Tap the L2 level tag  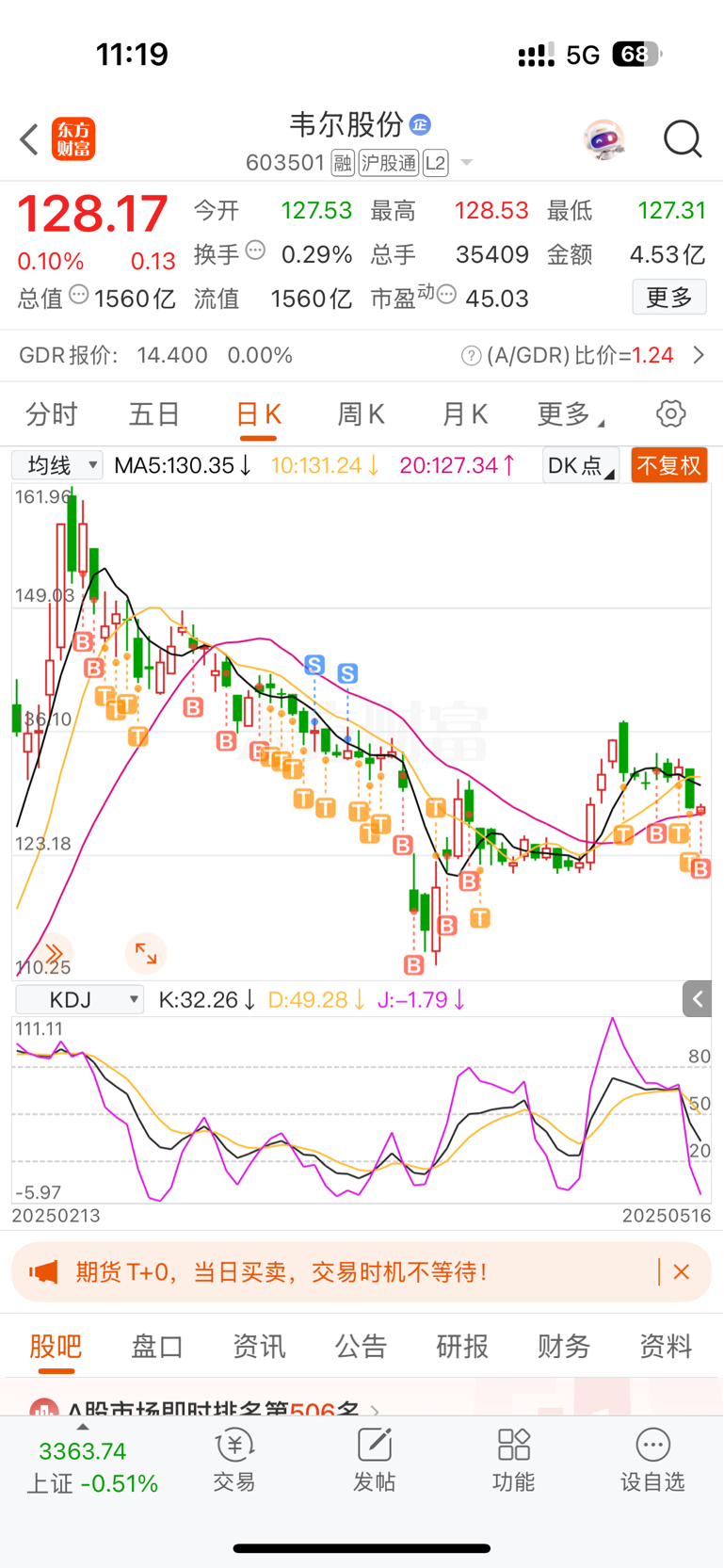pyautogui.click(x=435, y=163)
